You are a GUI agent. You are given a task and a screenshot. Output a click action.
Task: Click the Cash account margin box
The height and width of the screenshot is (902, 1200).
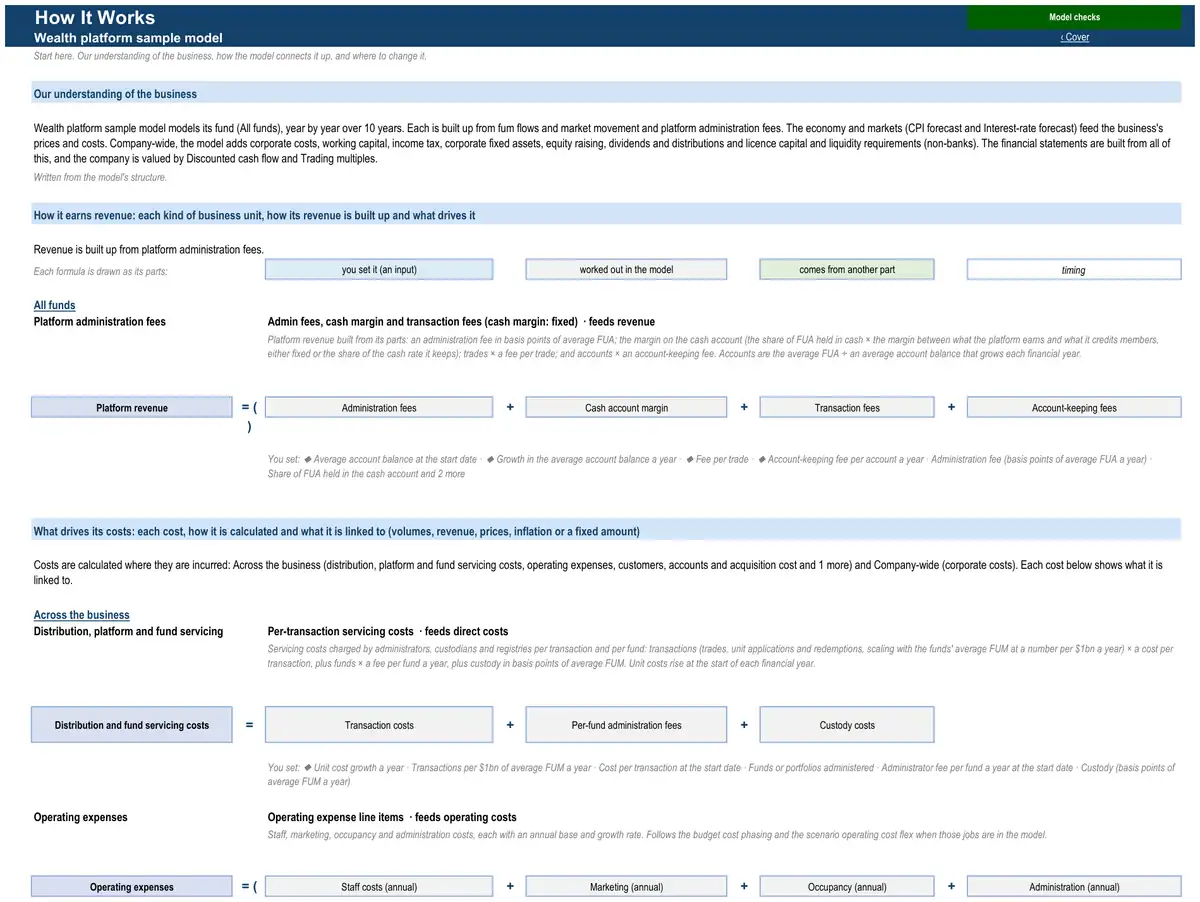click(626, 407)
